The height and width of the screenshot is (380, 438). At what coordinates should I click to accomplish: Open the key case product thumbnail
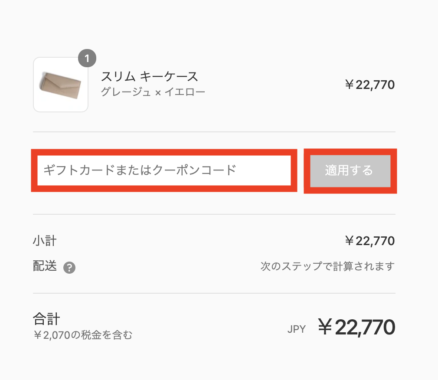click(61, 85)
